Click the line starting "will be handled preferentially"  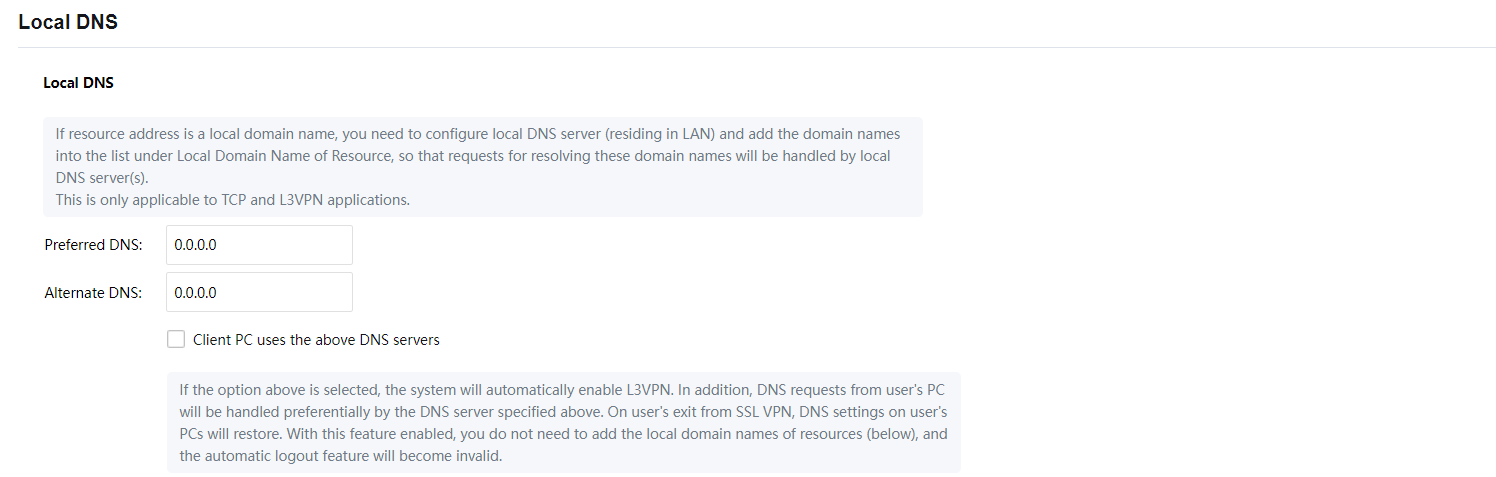pos(563,412)
